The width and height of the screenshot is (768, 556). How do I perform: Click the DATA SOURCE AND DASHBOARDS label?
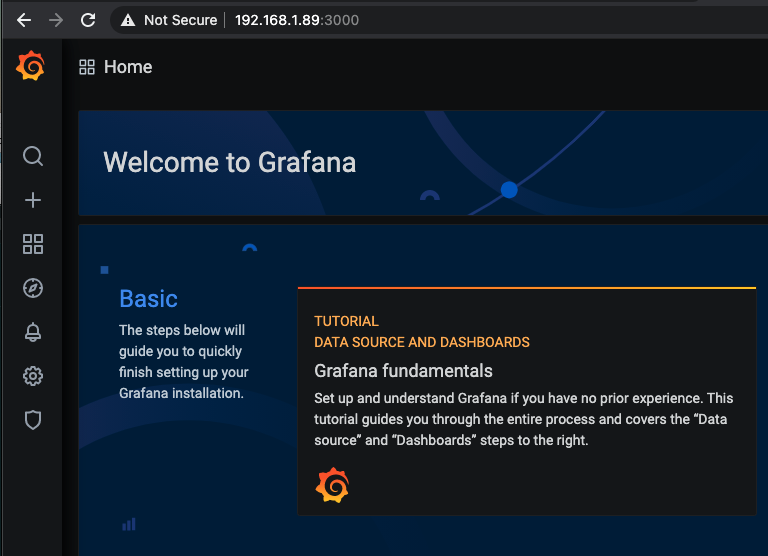(422, 342)
